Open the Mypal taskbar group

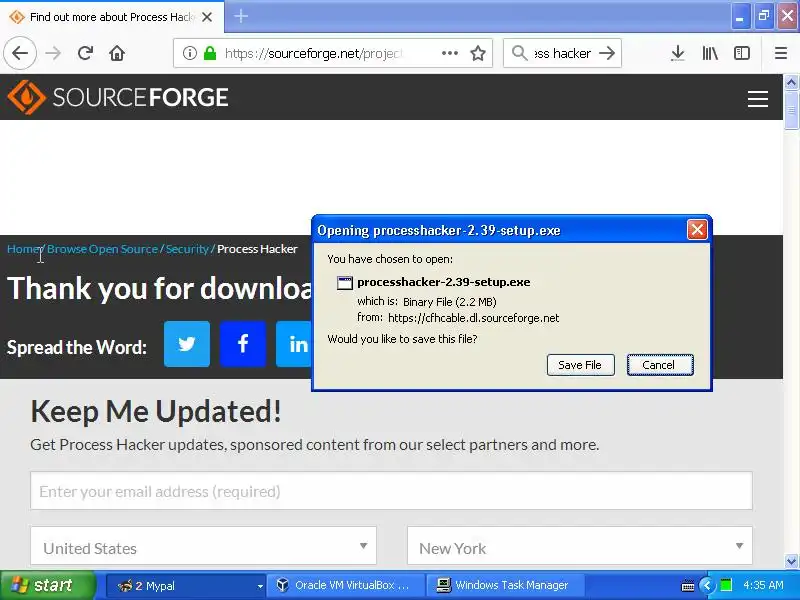185,586
